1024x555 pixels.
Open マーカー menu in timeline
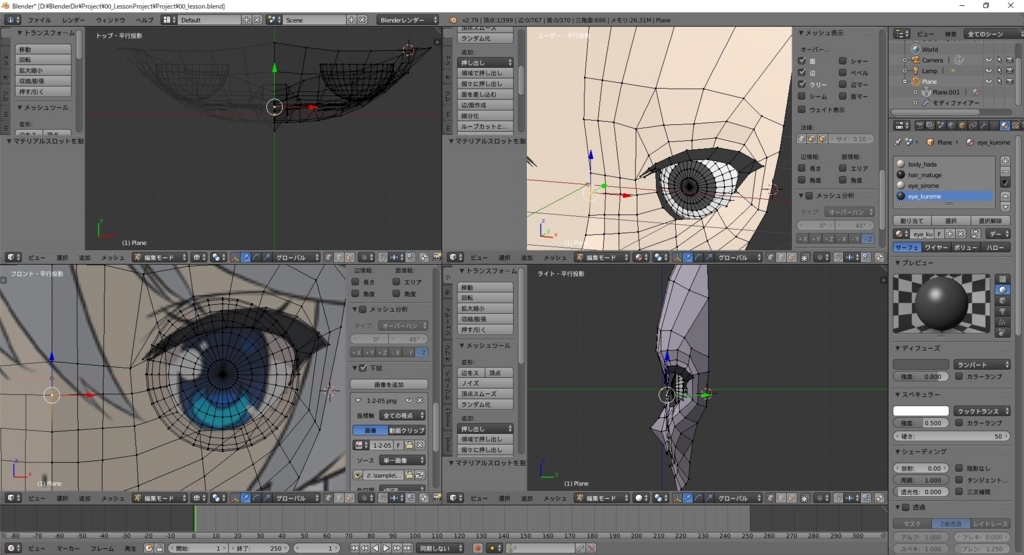[67, 548]
